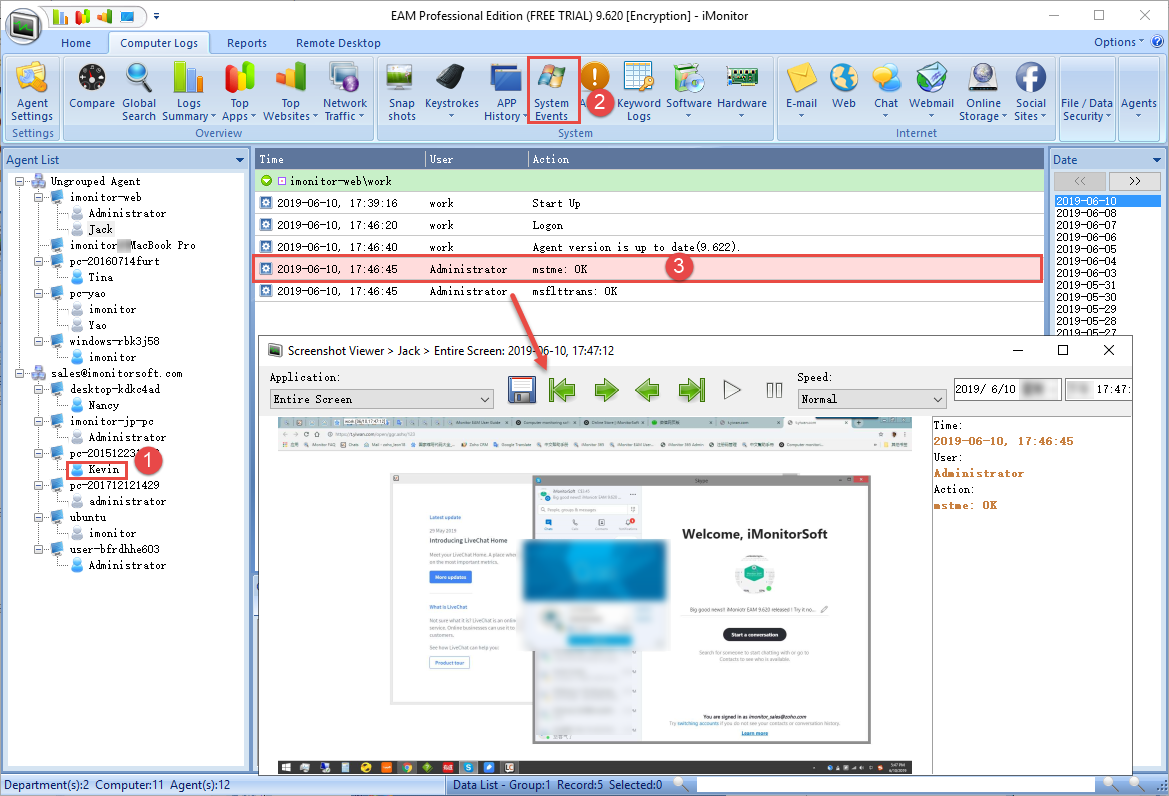
Task: Go to earlier dates with << button
Action: pyautogui.click(x=1080, y=181)
